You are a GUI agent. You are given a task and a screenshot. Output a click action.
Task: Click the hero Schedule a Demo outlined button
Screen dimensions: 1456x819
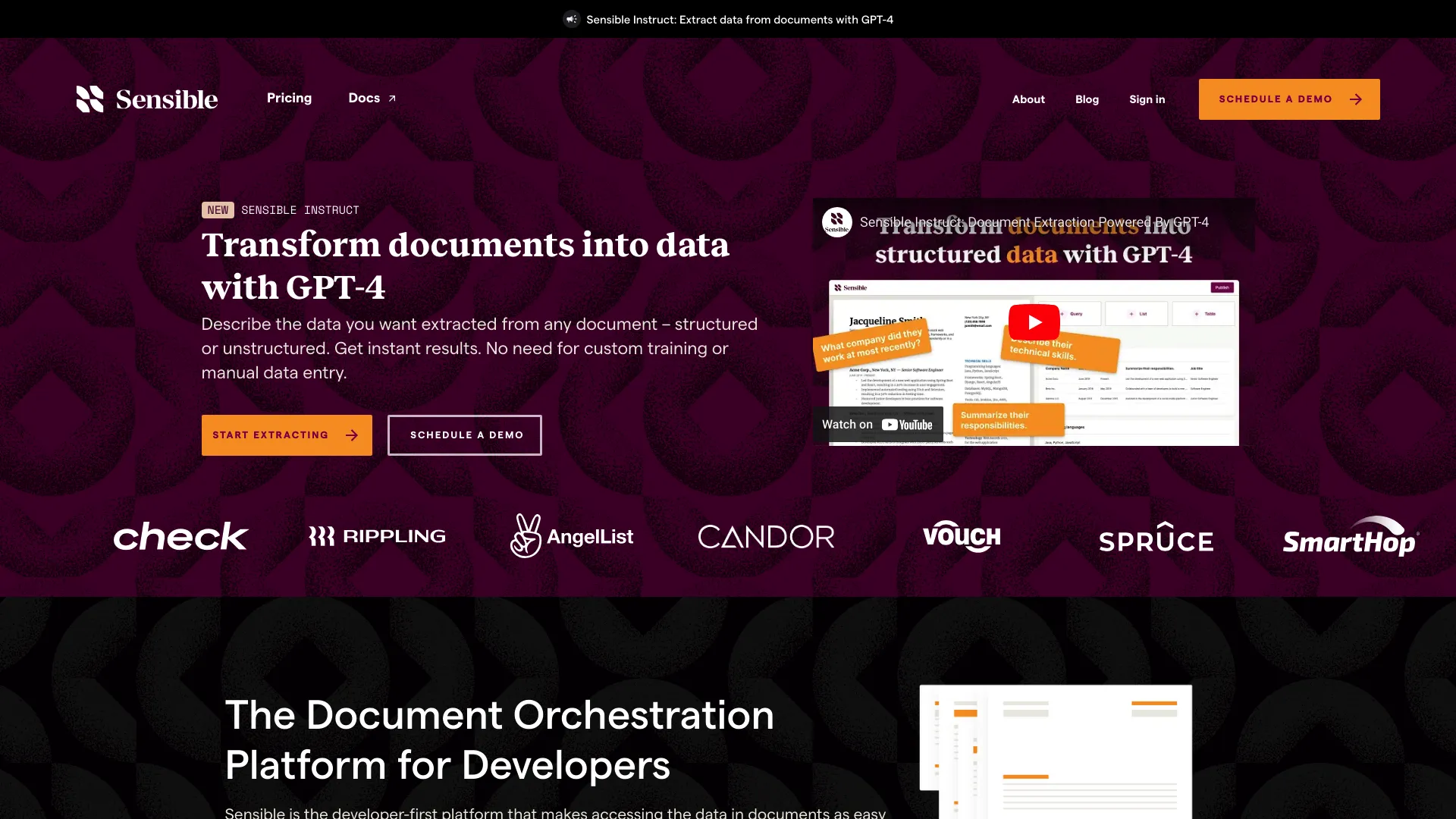pyautogui.click(x=465, y=435)
